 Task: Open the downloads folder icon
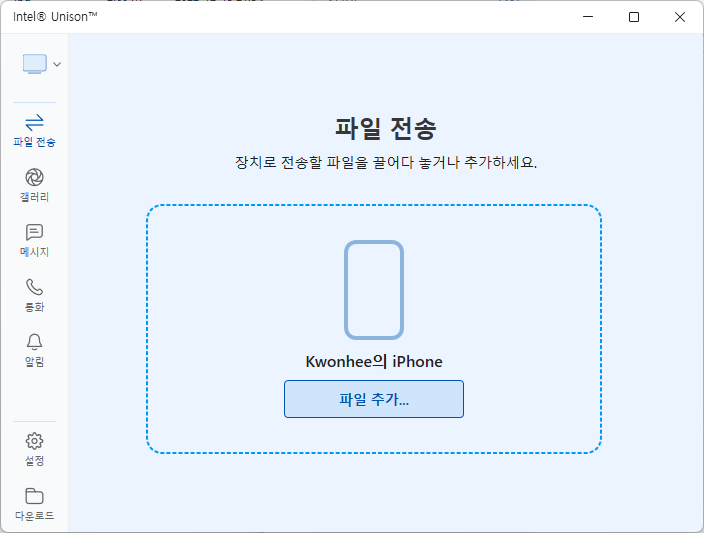(x=34, y=496)
